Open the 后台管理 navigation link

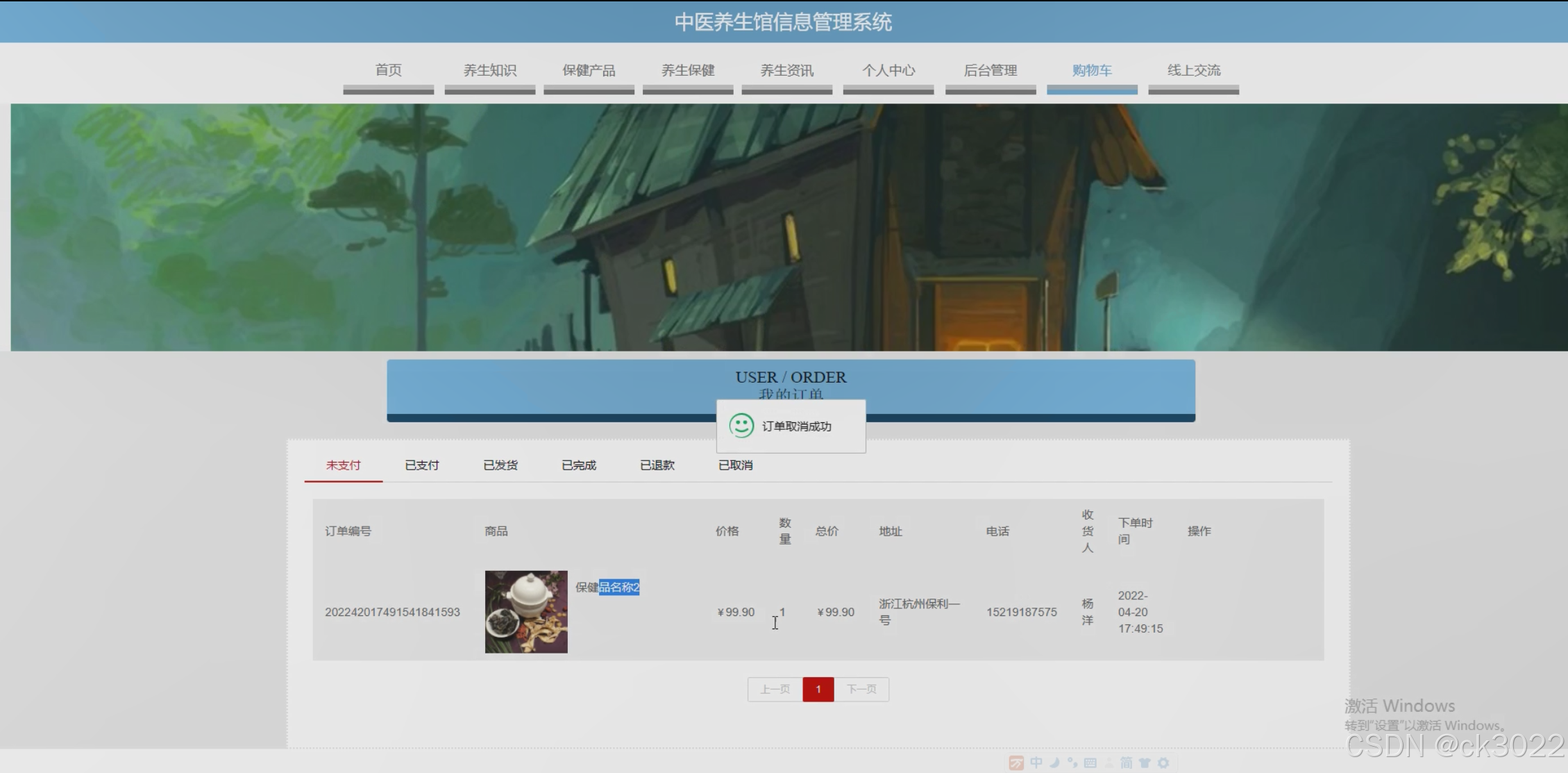[990, 70]
